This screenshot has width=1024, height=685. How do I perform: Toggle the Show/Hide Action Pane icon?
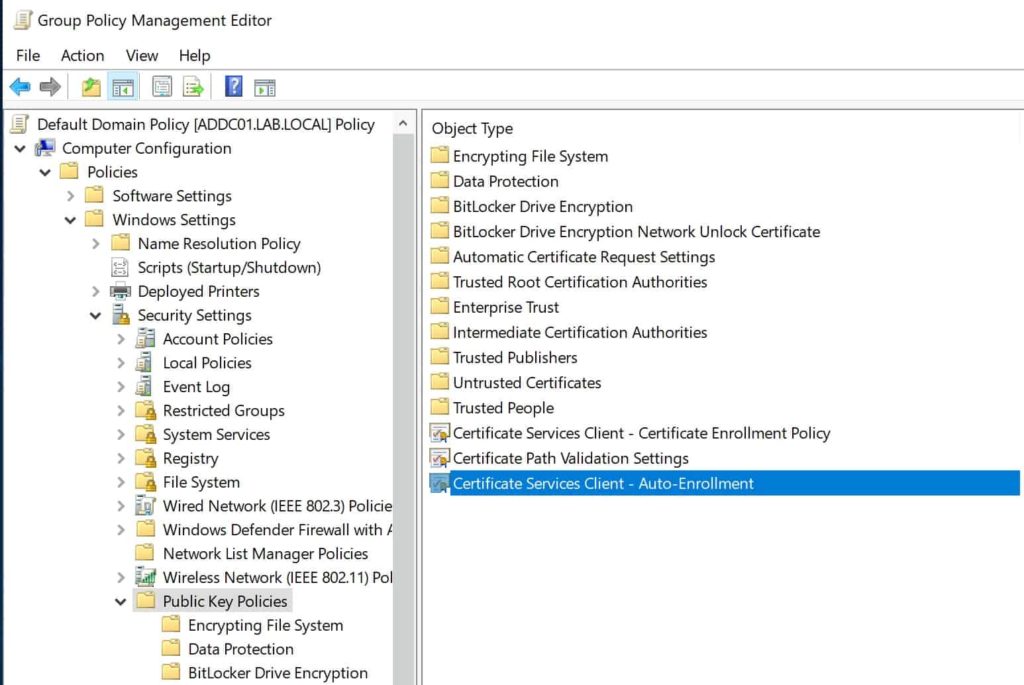pyautogui.click(x=264, y=88)
